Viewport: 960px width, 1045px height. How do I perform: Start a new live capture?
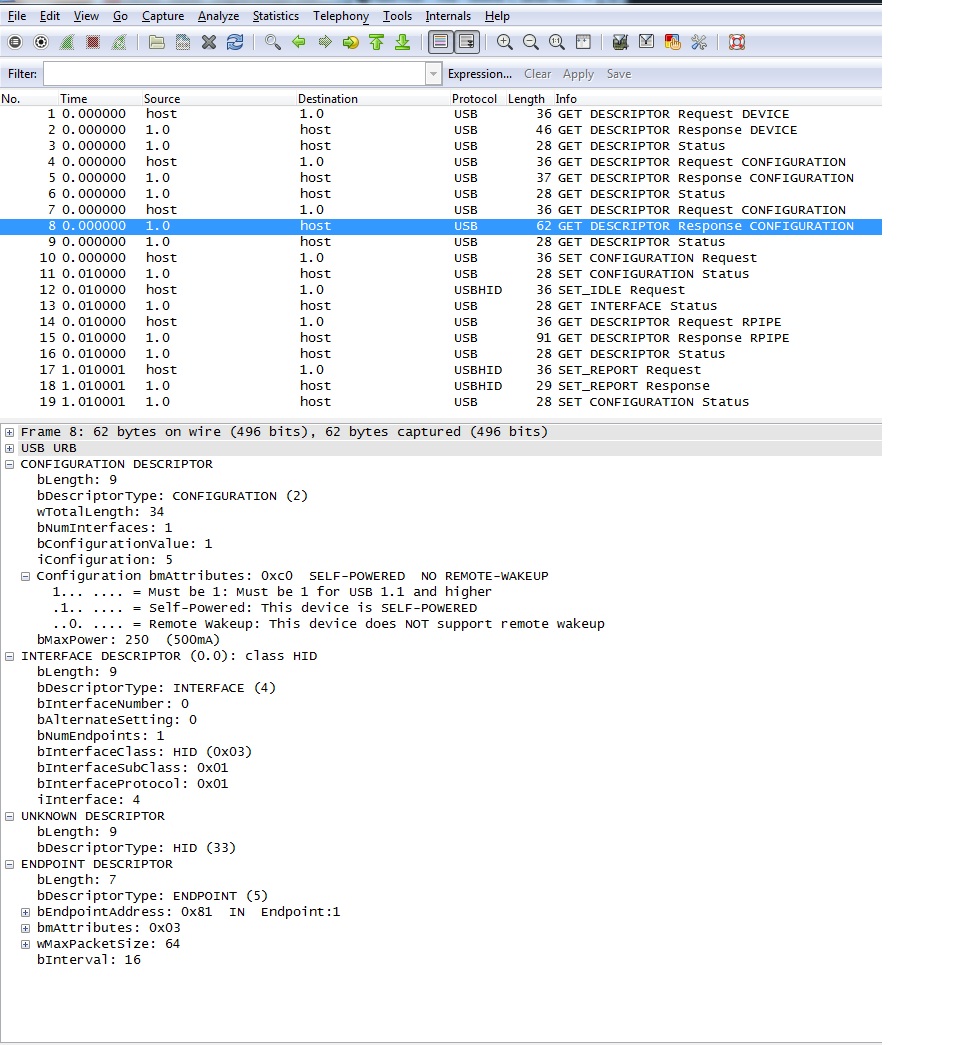(67, 43)
